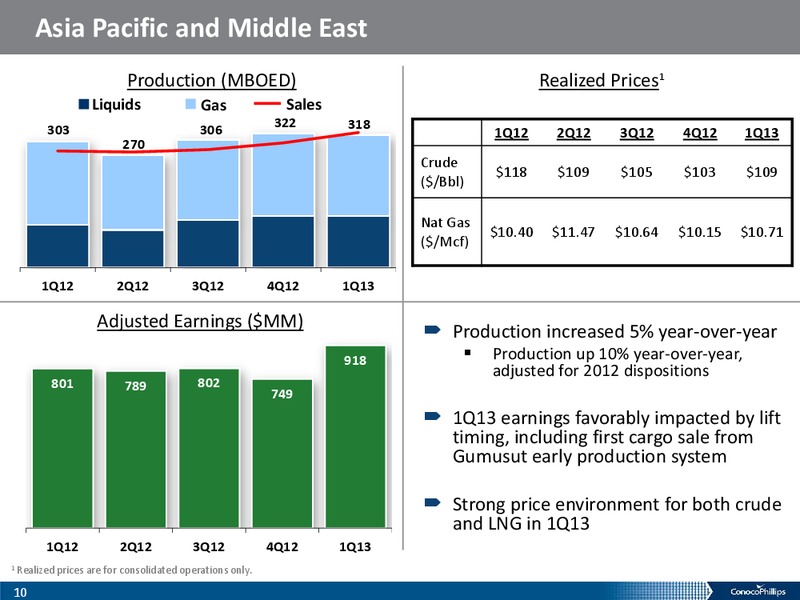The width and height of the screenshot is (800, 600).
Task: Select the slide title 'Asia Pacific and Middle East'
Action: (201, 28)
